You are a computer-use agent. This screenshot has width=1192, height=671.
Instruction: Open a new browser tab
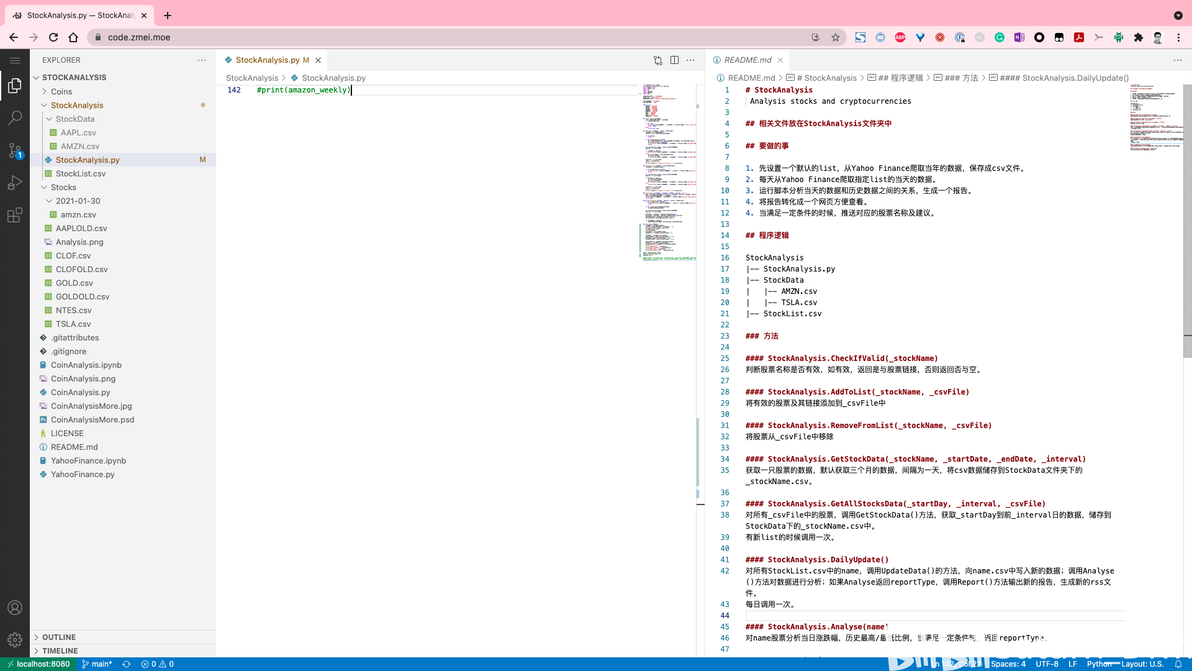click(167, 15)
